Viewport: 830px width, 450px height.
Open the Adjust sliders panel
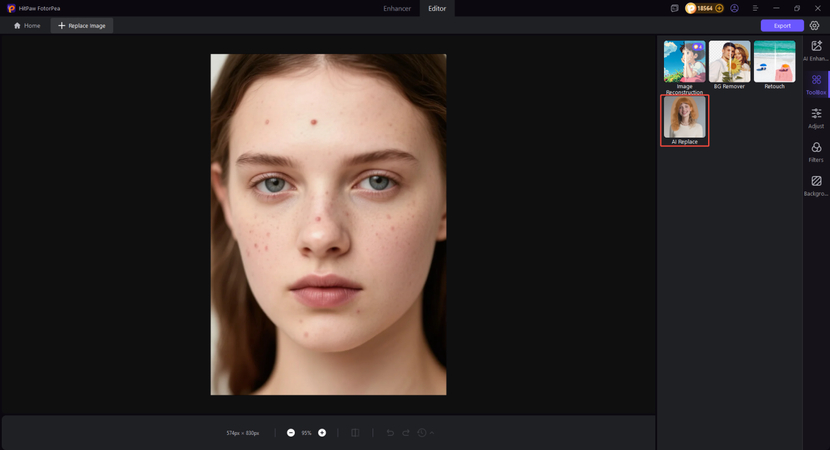click(x=816, y=118)
